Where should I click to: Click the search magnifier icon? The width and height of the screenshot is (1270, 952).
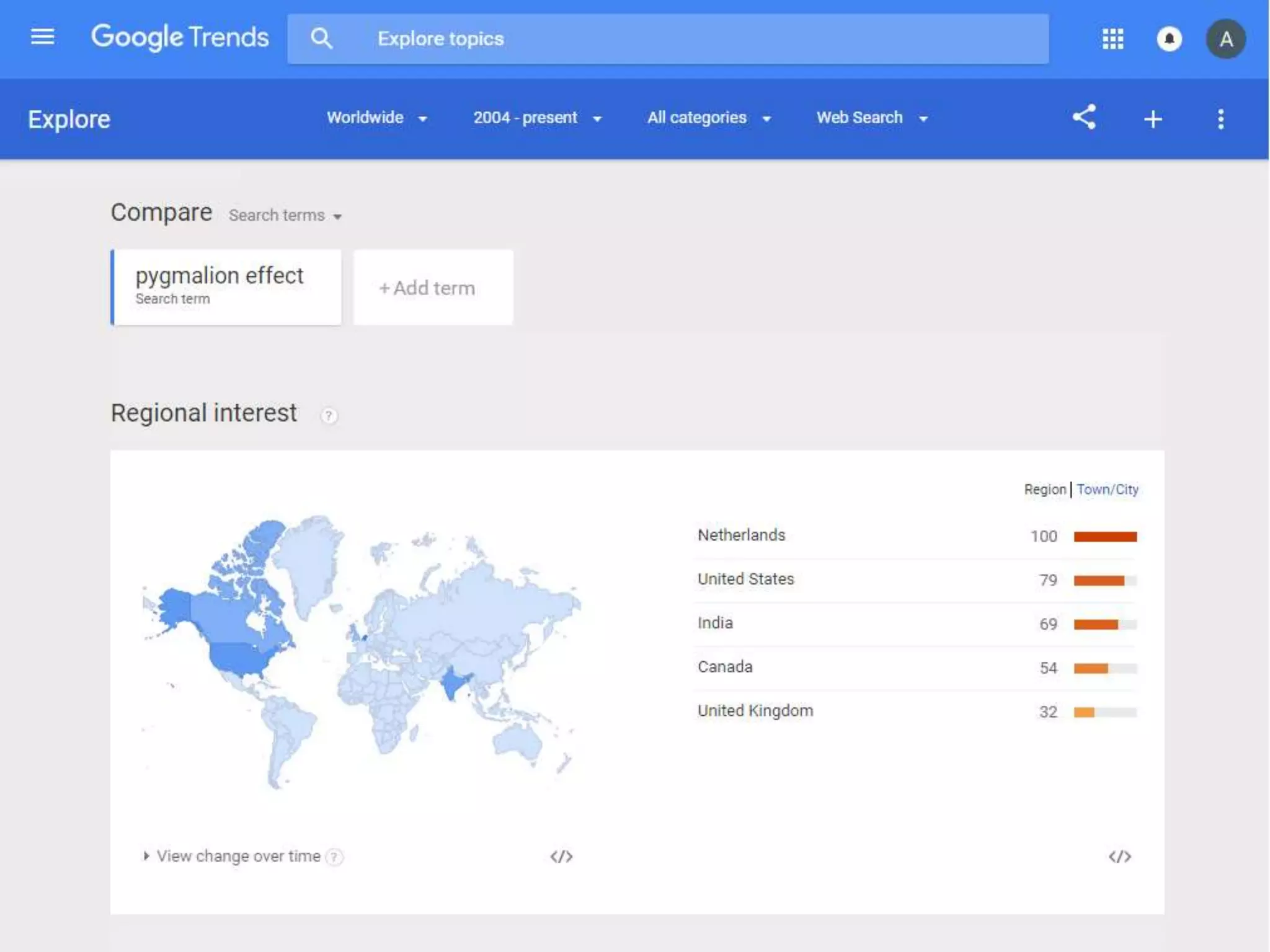click(321, 38)
